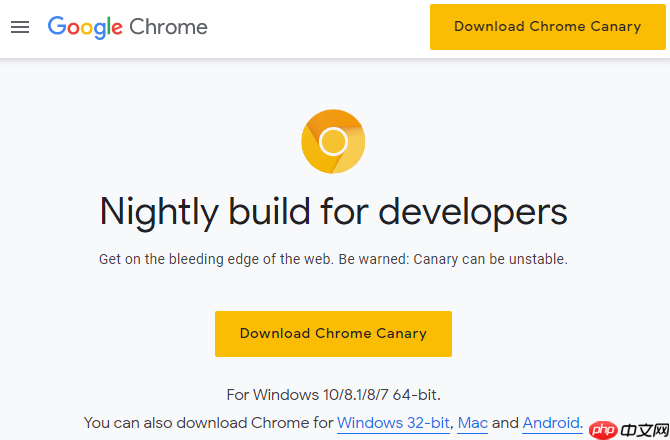Click the multicolored Google wordmark

[x=85, y=27]
